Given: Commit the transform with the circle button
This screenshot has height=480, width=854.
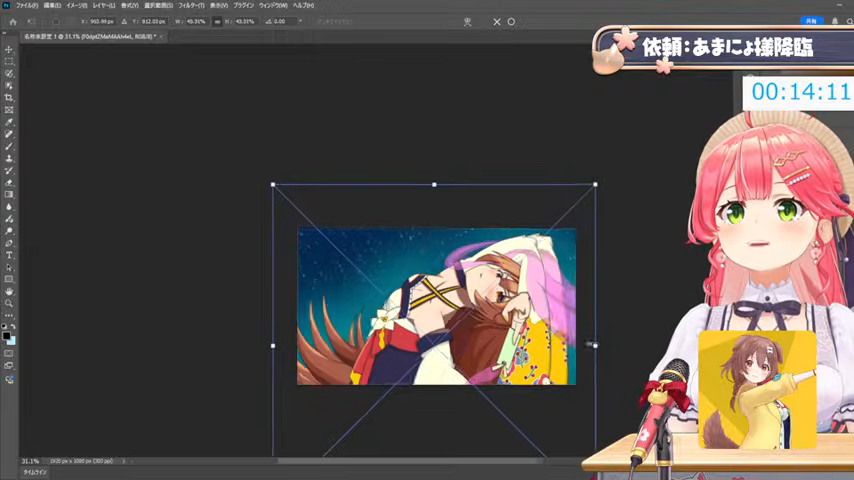Looking at the screenshot, I should 511,22.
